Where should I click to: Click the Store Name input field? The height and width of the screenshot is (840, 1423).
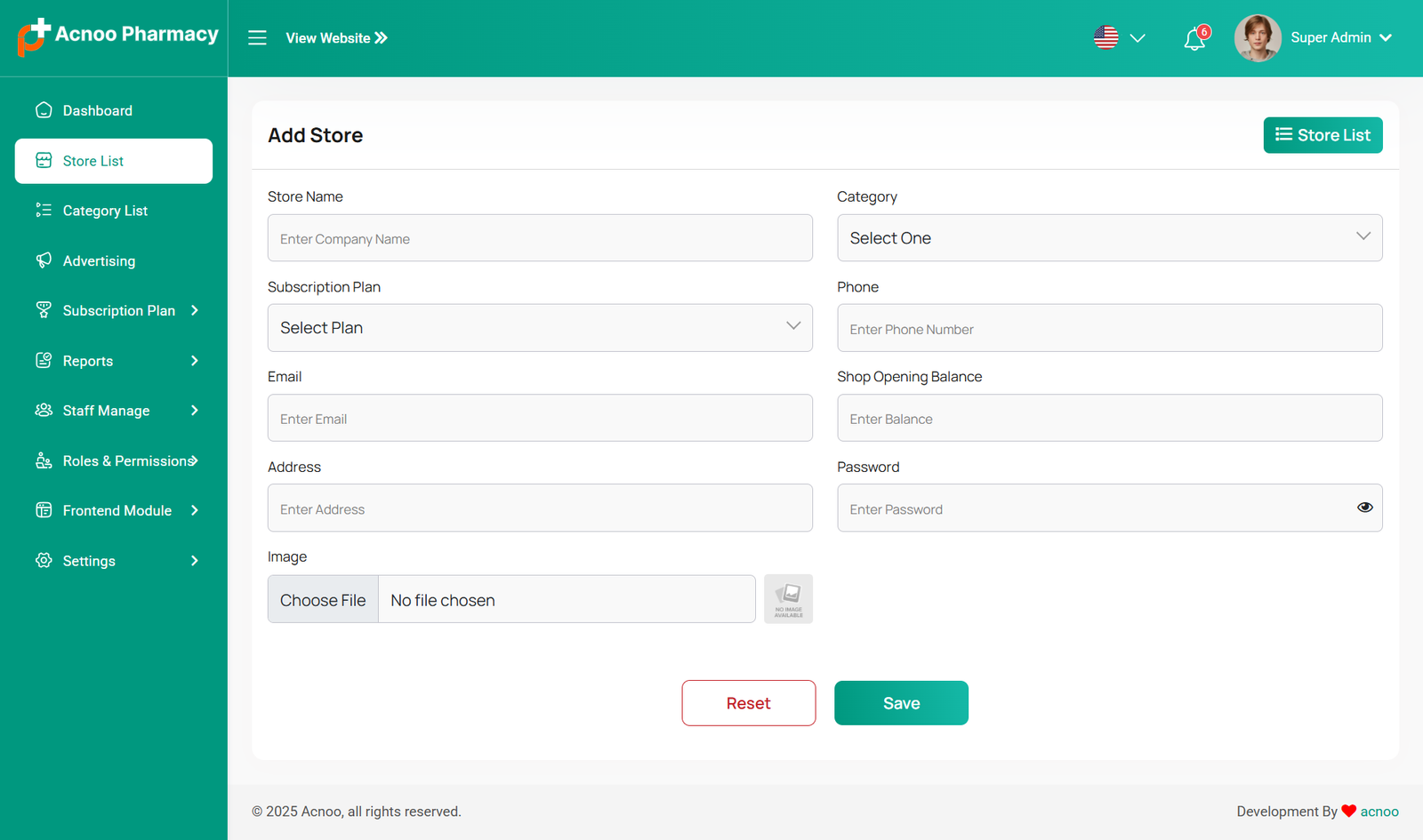point(540,238)
